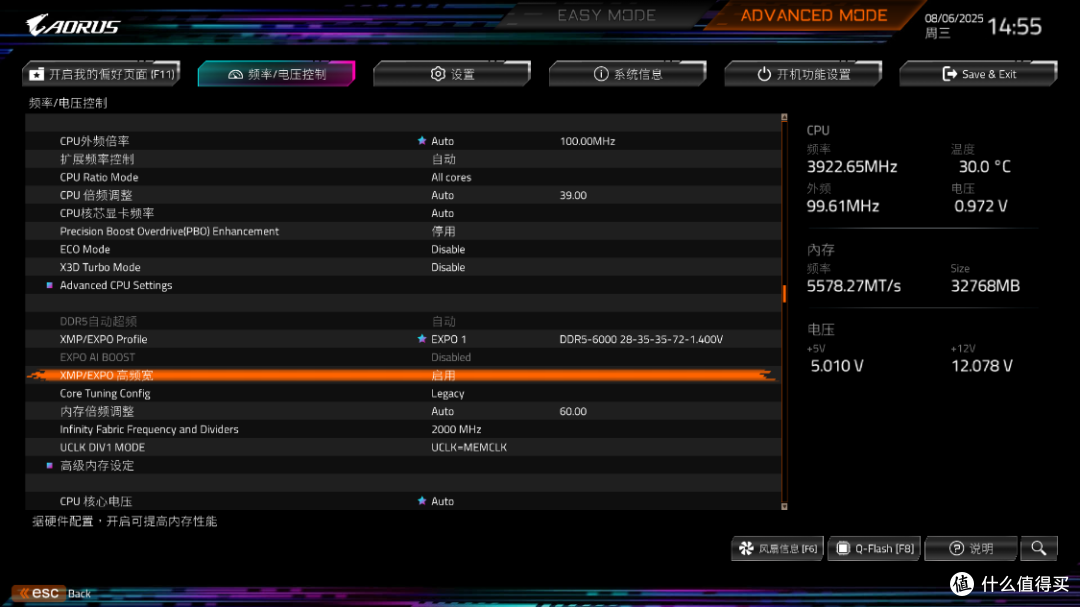1080x607 pixels.
Task: Click scrollbar up arrow of settings list
Action: click(784, 118)
